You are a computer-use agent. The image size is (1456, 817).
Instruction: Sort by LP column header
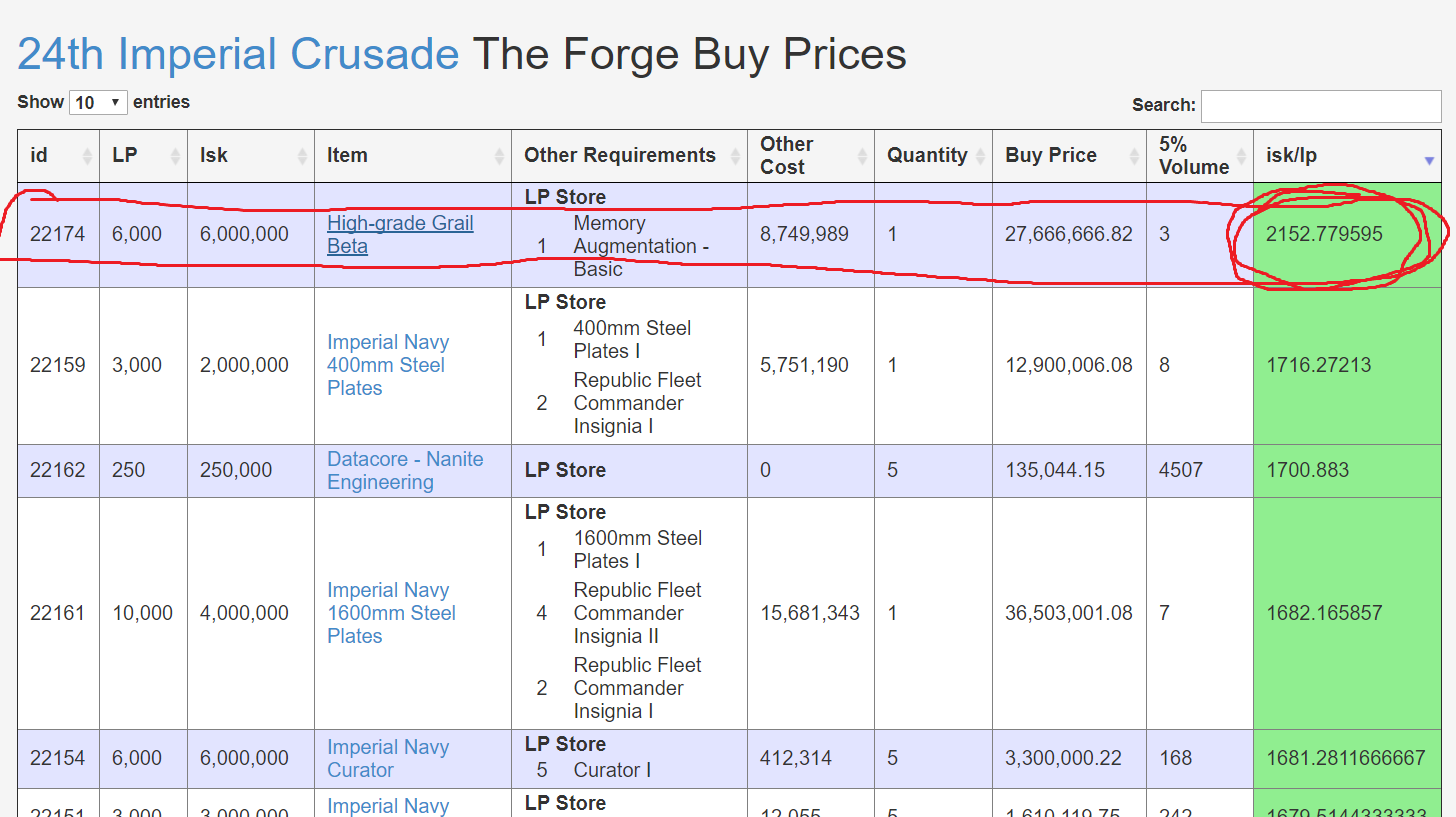[x=143, y=155]
